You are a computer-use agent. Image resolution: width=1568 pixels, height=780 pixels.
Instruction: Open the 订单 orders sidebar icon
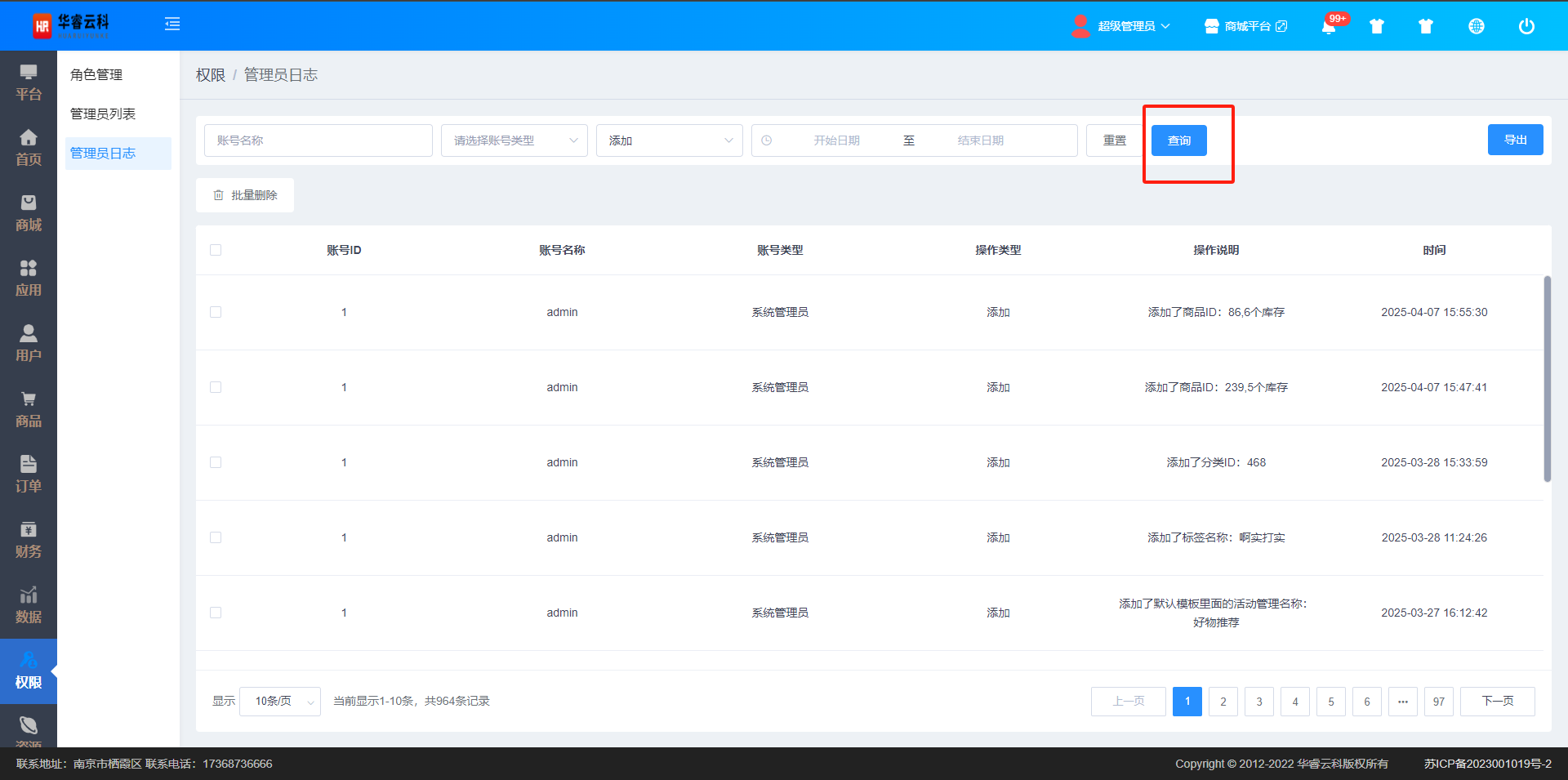pos(29,475)
